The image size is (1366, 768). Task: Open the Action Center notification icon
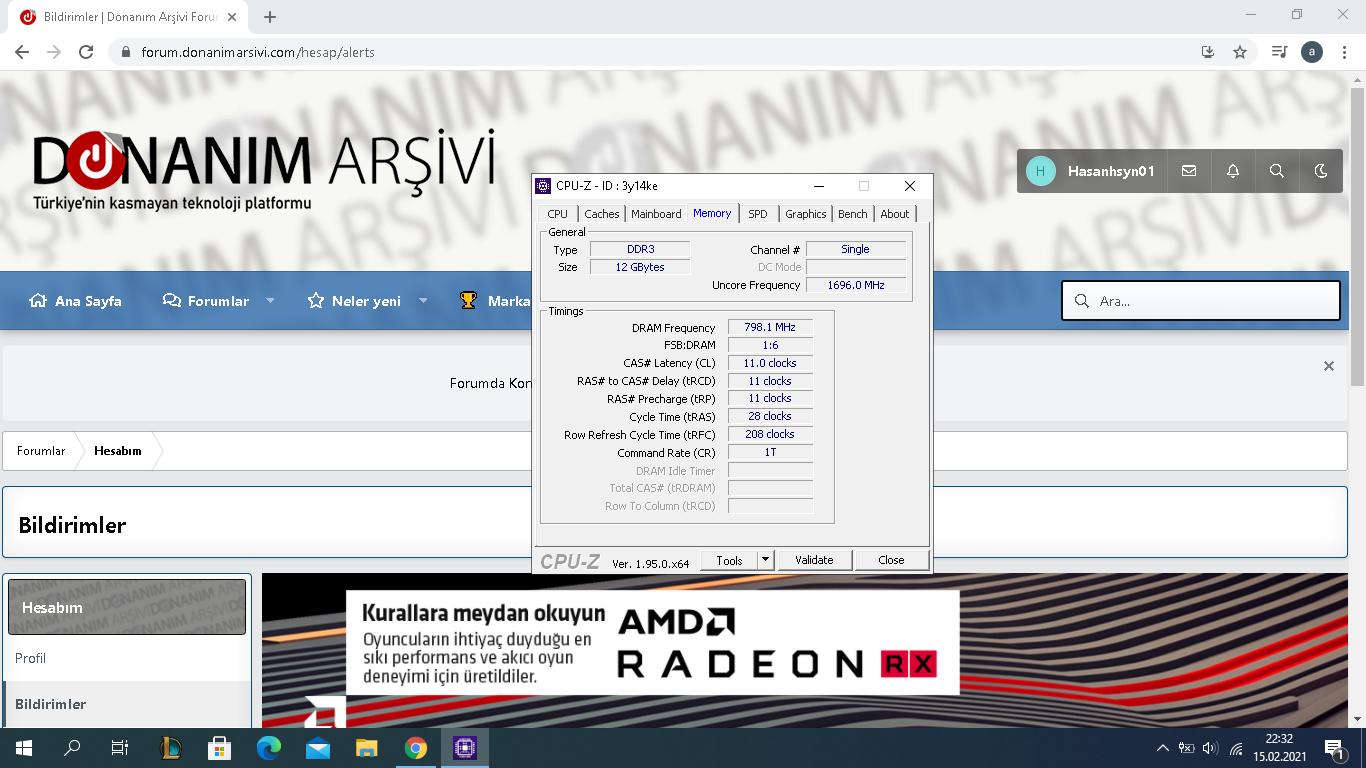pos(1333,748)
